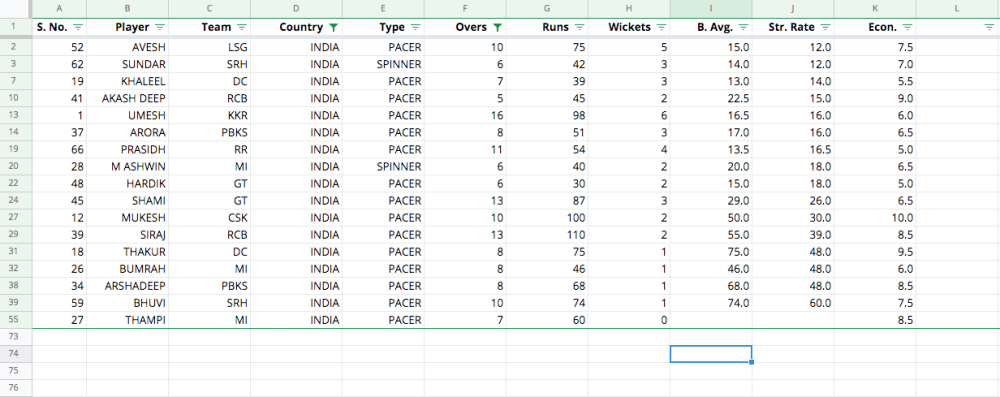This screenshot has width=1000, height=397.
Task: Click the MUKESH player cell
Action: pyautogui.click(x=128, y=218)
